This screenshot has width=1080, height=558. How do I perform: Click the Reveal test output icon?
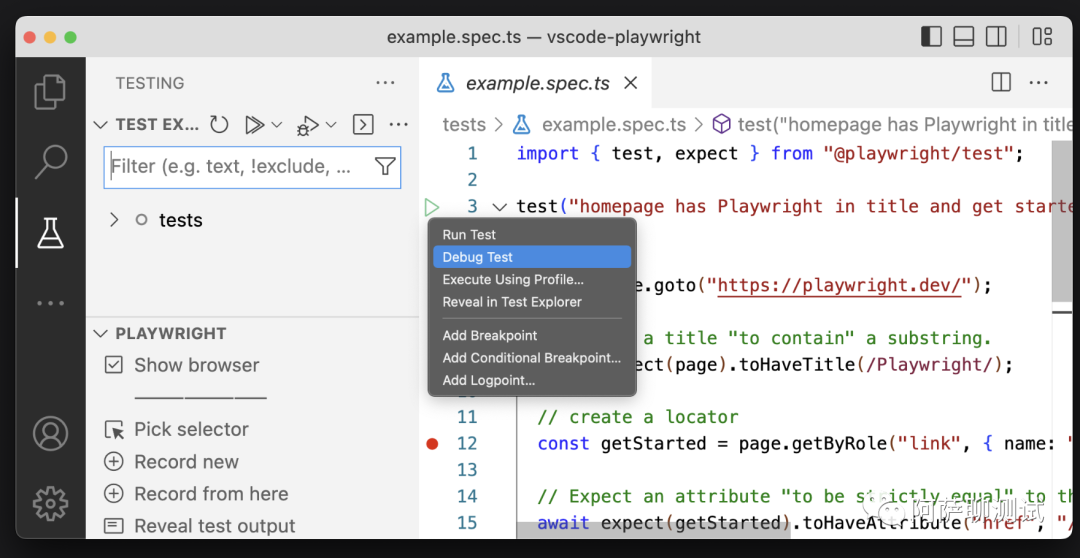(x=114, y=526)
